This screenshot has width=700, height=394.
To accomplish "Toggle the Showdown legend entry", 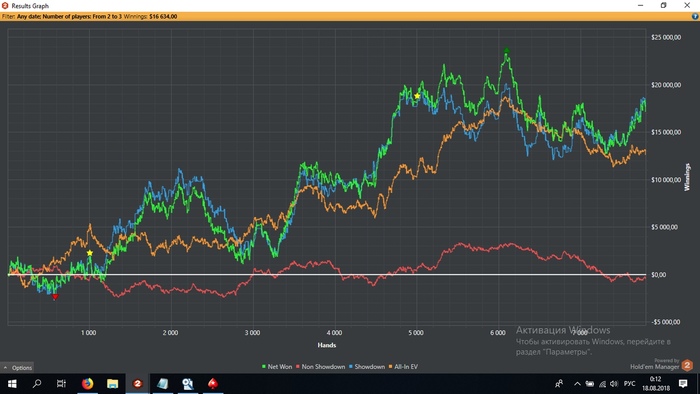I will 367,367.
